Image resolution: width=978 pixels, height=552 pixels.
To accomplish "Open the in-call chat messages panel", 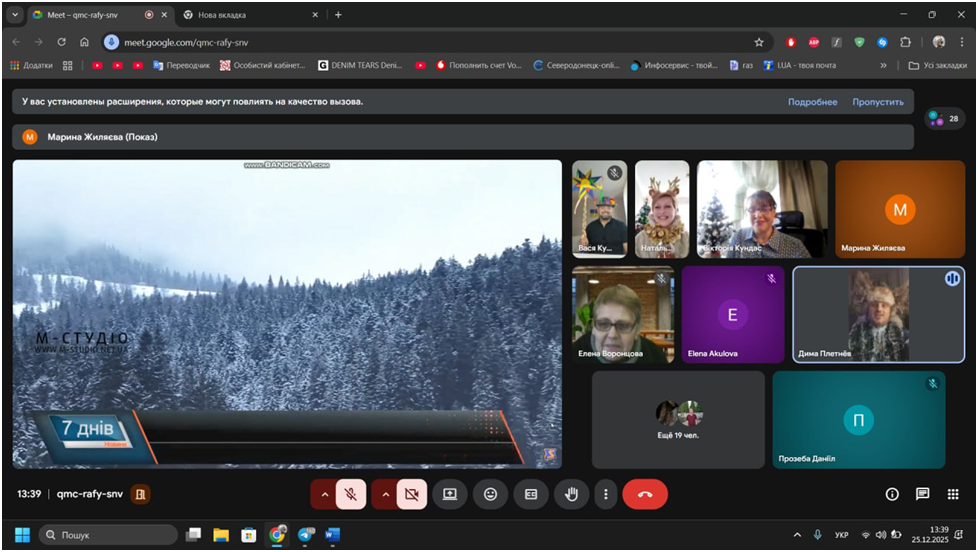I will pyautogui.click(x=922, y=494).
